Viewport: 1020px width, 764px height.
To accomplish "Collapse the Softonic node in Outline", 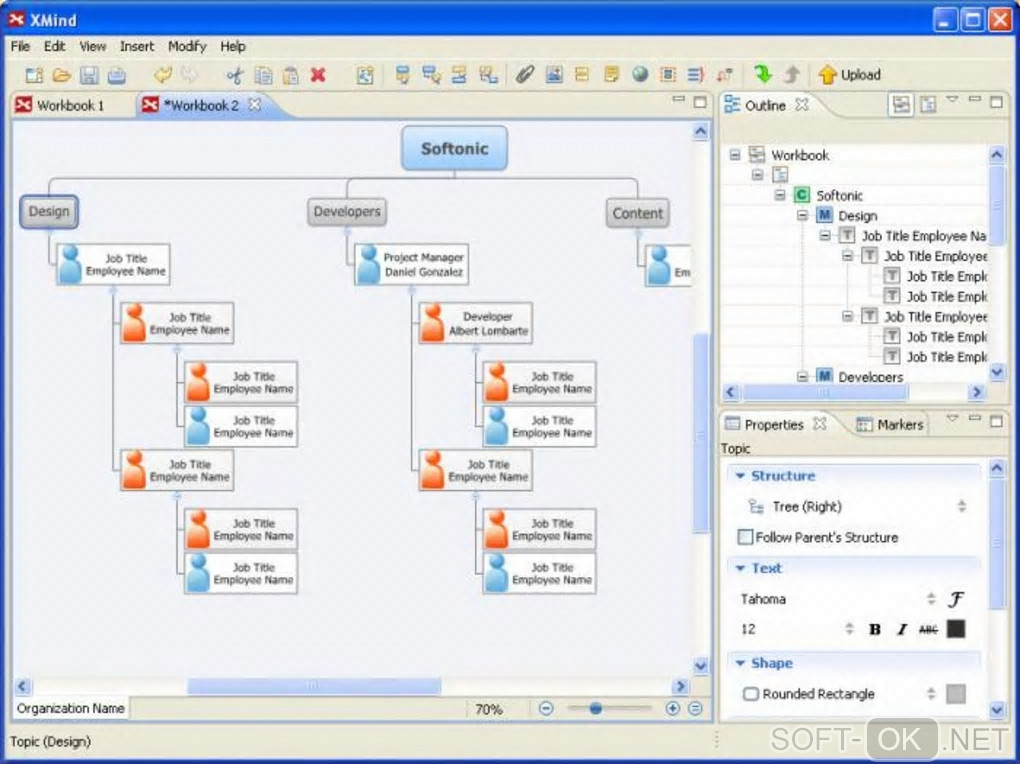I will click(780, 195).
